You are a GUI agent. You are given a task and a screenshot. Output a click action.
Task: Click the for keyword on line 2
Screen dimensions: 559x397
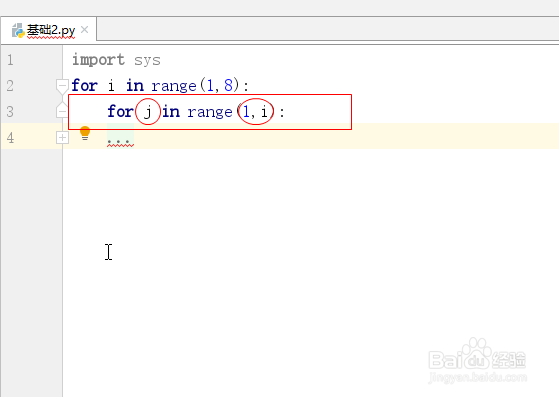coord(84,86)
